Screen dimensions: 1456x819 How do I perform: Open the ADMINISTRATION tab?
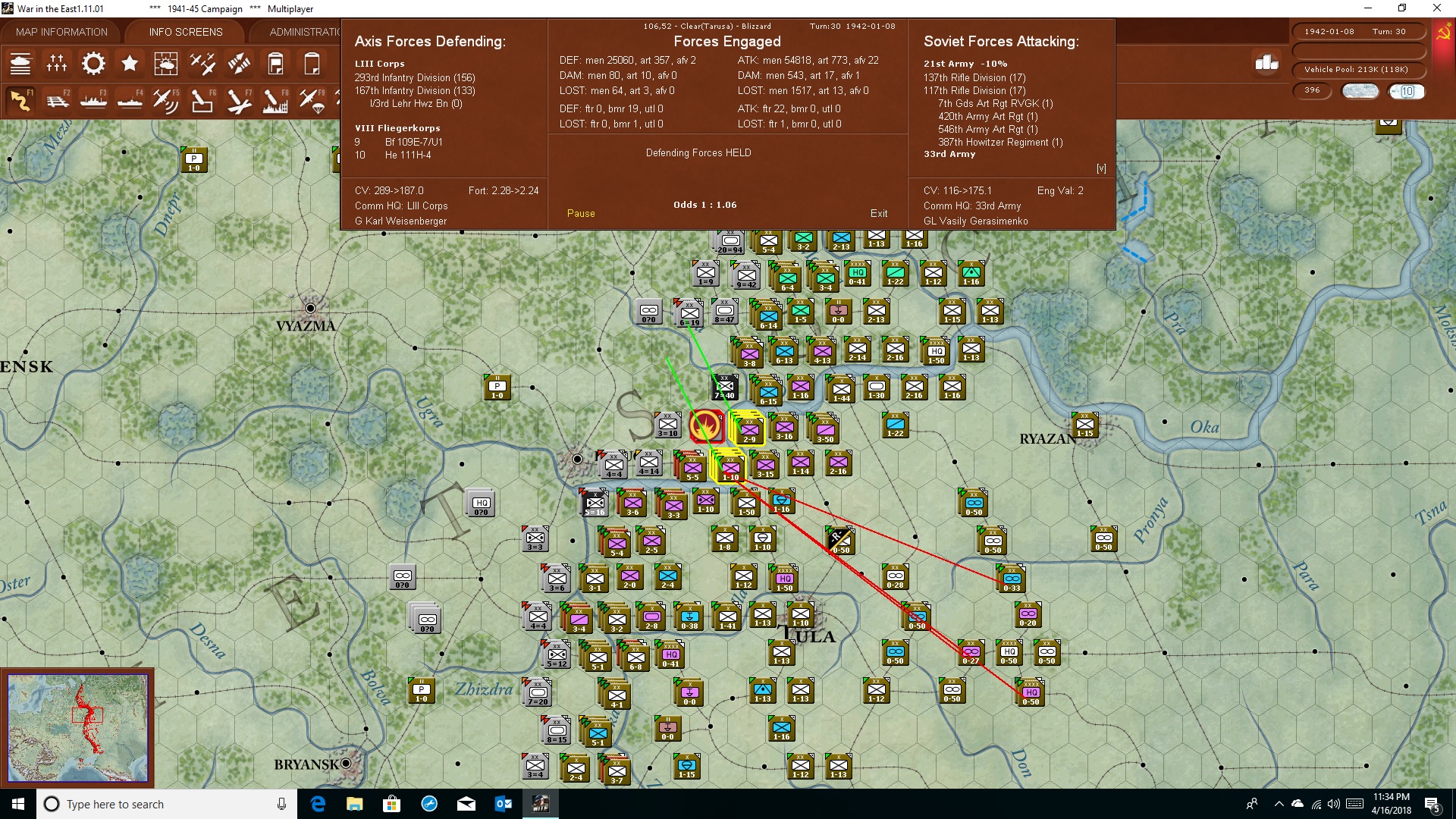click(x=305, y=32)
